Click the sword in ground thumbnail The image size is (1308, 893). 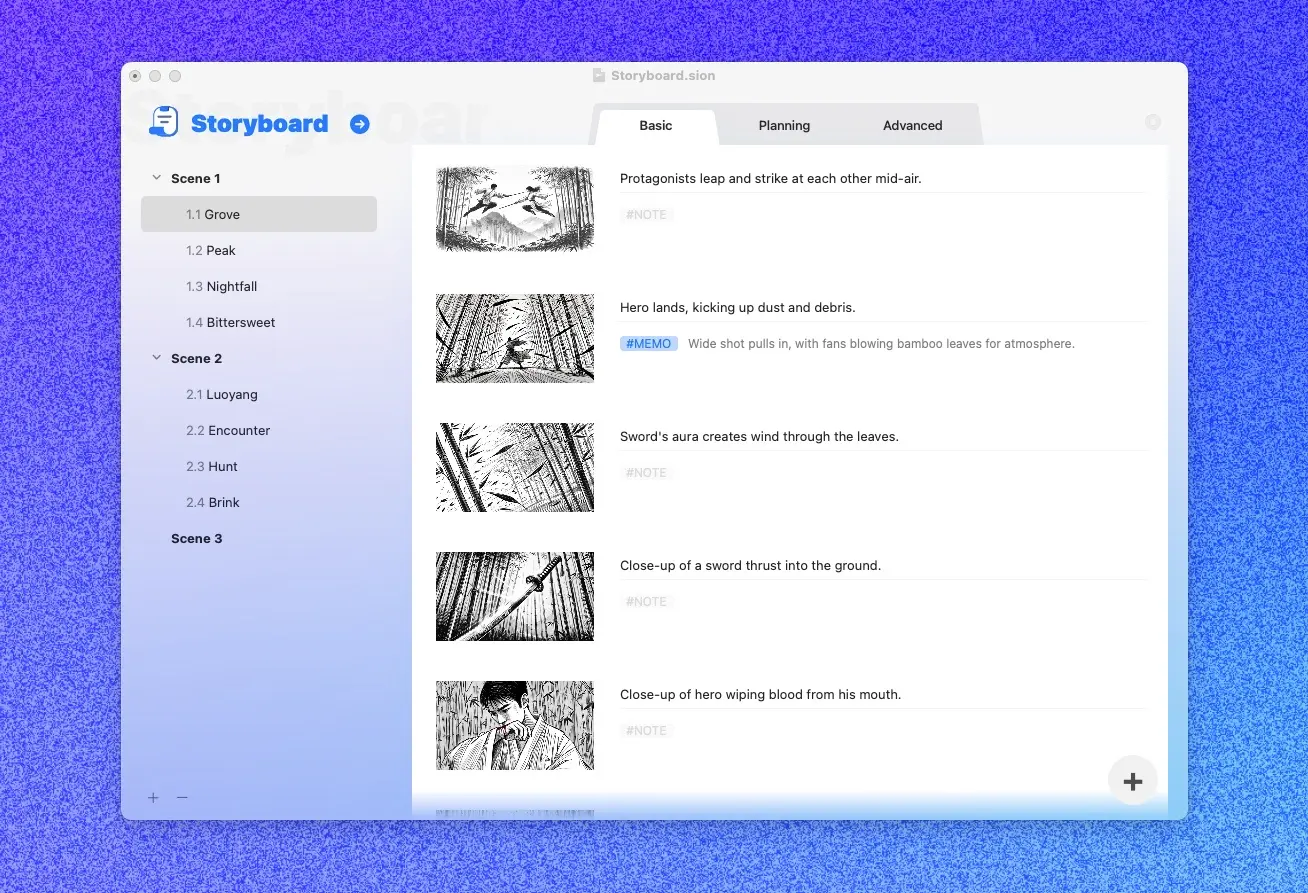click(515, 596)
